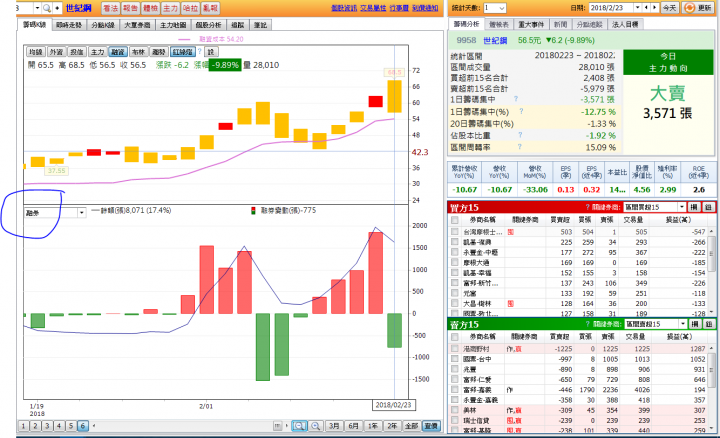Image resolution: width=720 pixels, height=438 pixels.
Task: Open the 日期 date picker dropdown arrow
Action: coord(637,8)
